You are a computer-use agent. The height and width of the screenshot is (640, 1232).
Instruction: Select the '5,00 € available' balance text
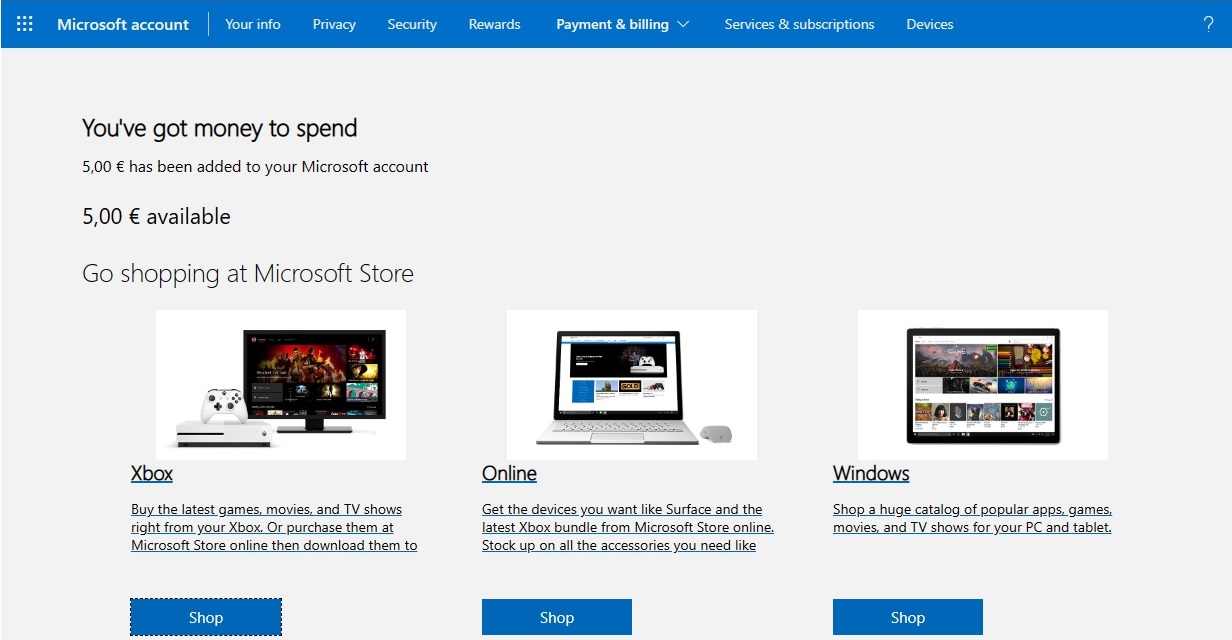pos(156,216)
